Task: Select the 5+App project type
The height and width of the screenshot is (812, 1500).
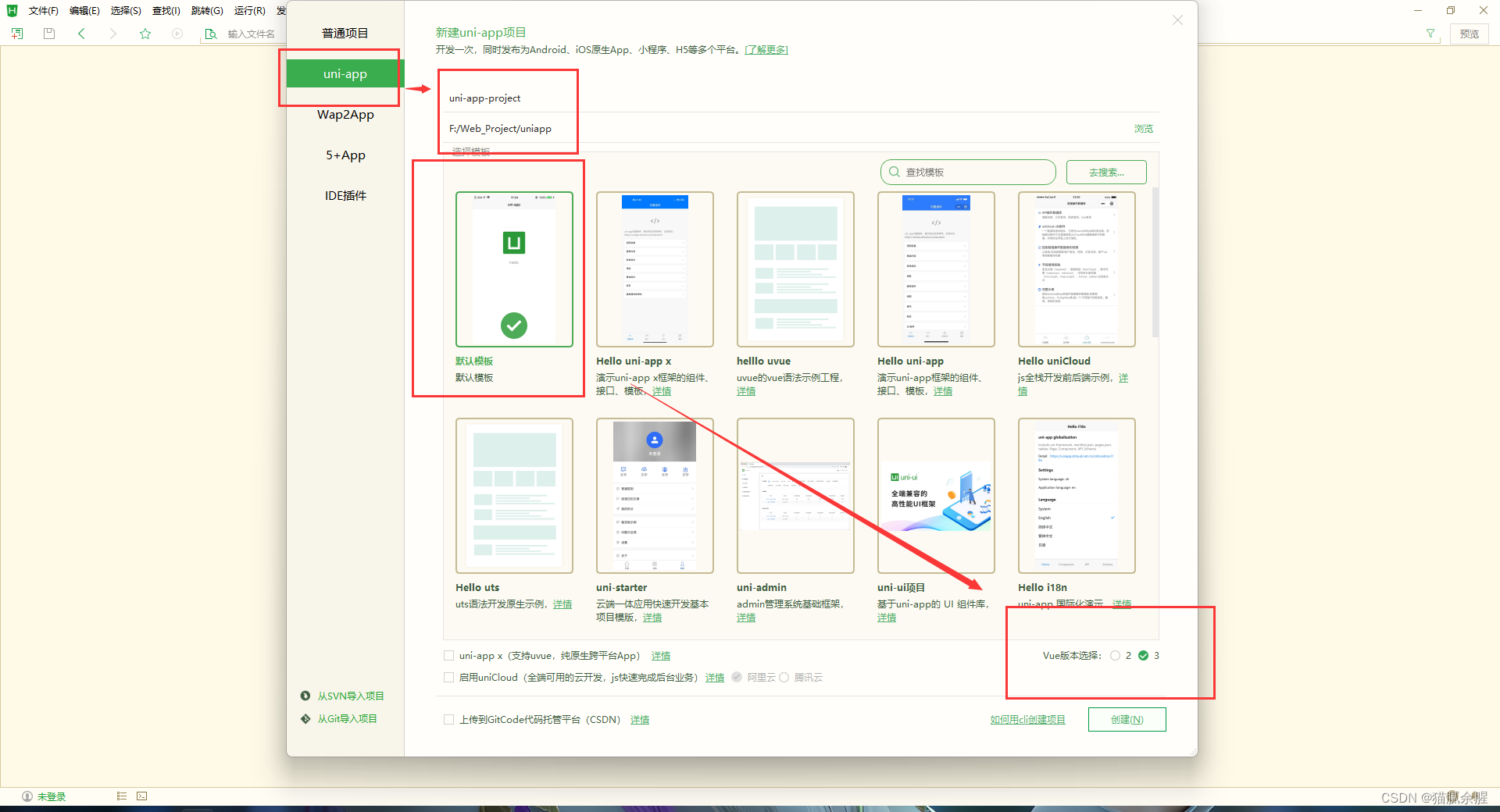Action: pos(345,155)
